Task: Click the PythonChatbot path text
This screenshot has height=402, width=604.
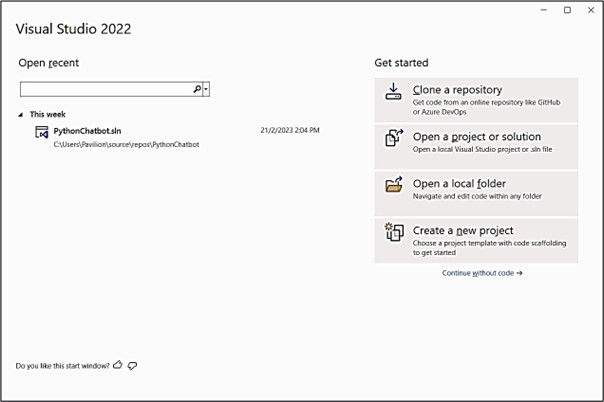Action: pyautogui.click(x=126, y=145)
